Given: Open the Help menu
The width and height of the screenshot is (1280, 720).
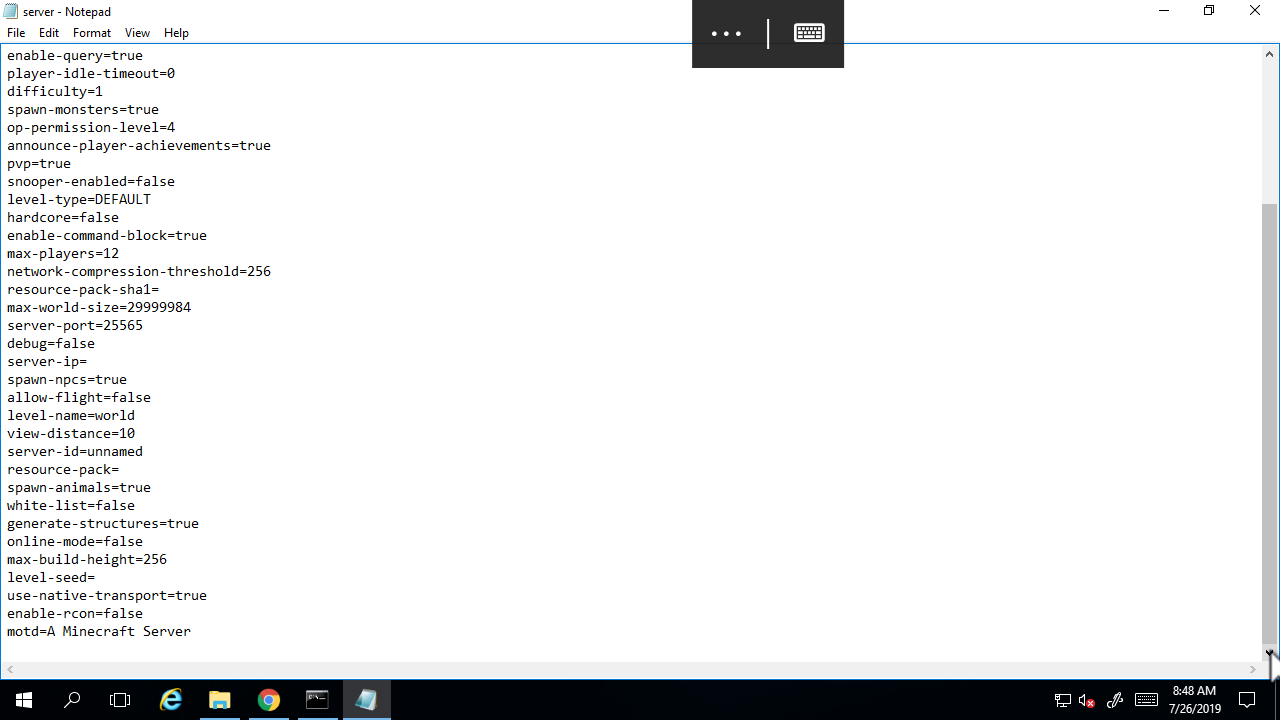Looking at the screenshot, I should tap(176, 33).
